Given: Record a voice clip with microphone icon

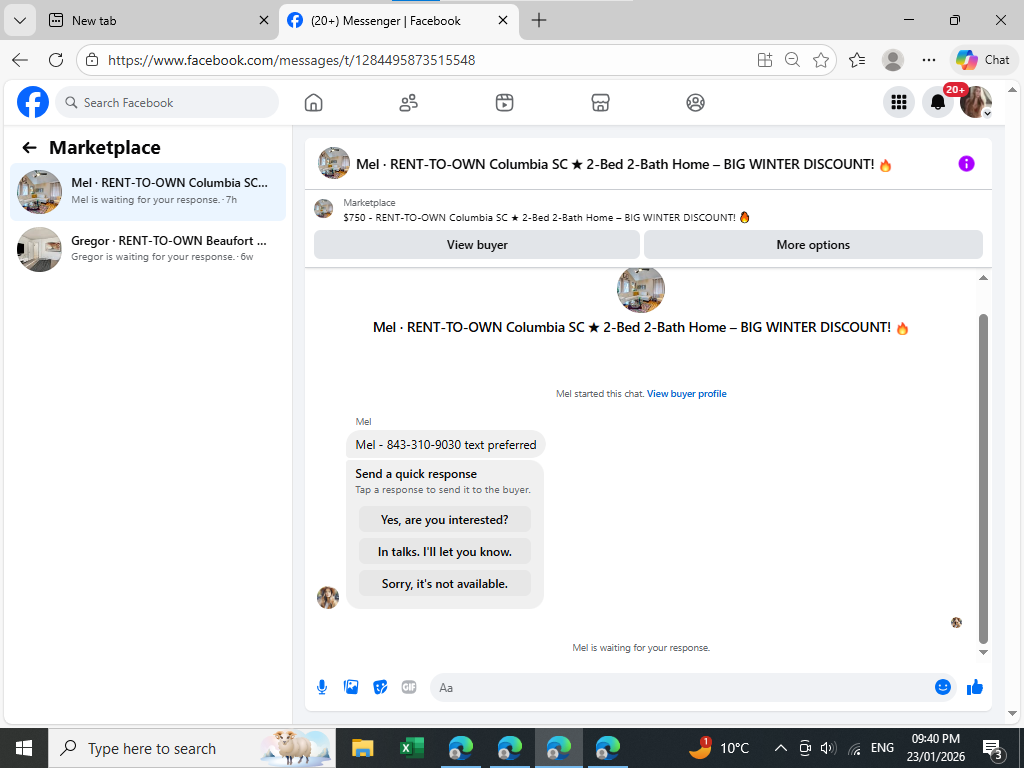Looking at the screenshot, I should click(322, 687).
